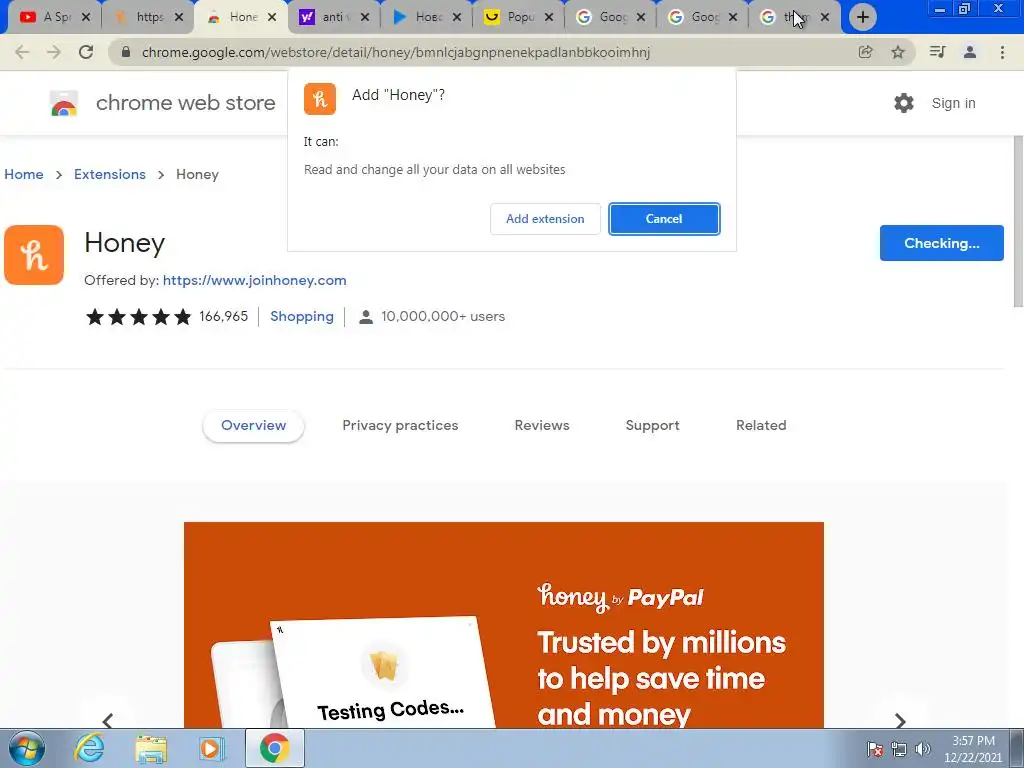Image resolution: width=1024 pixels, height=768 pixels.
Task: Click the Honey icon in the dialog
Action: 320,99
